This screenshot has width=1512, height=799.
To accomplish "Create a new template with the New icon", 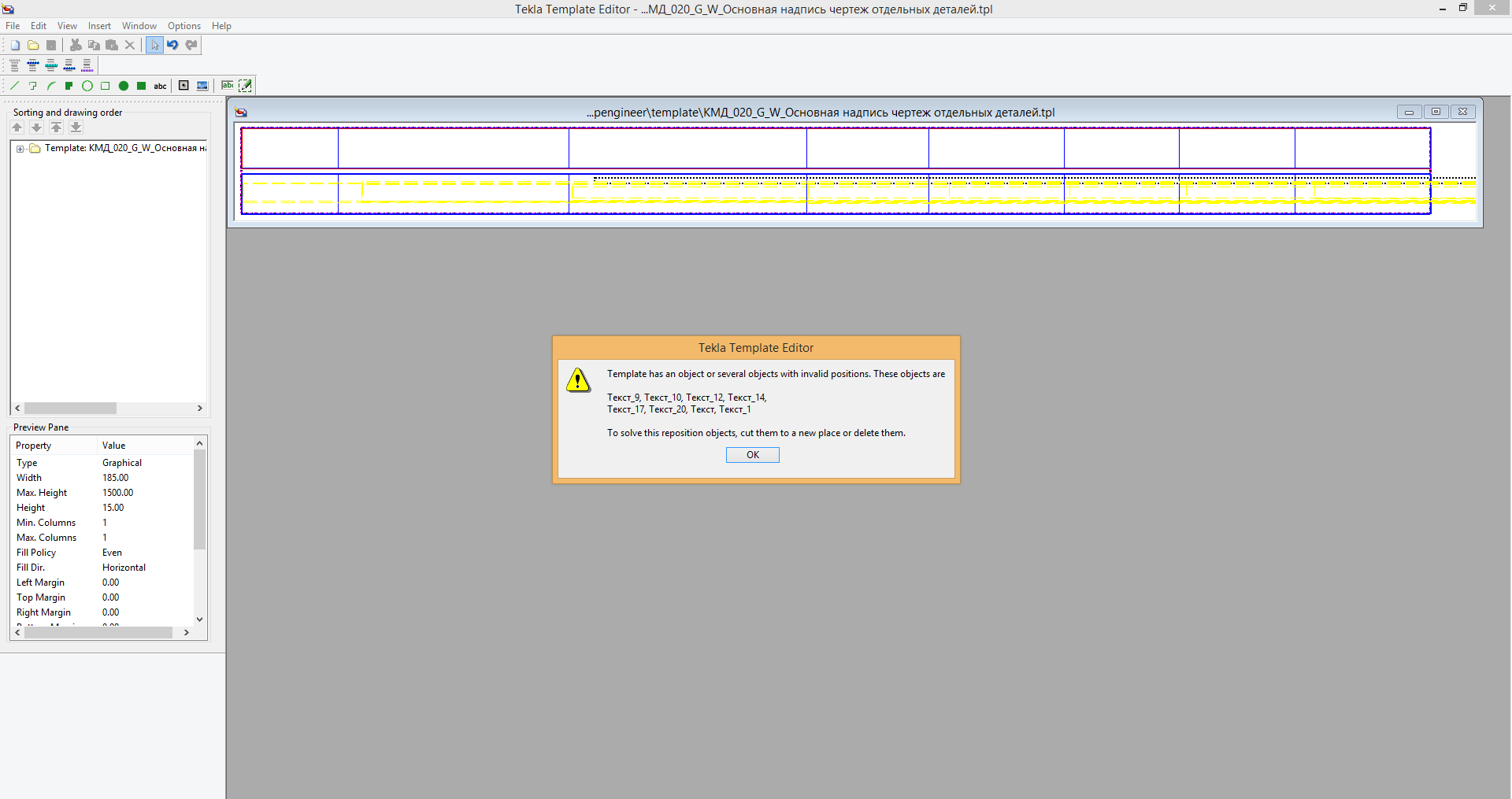I will 15,45.
